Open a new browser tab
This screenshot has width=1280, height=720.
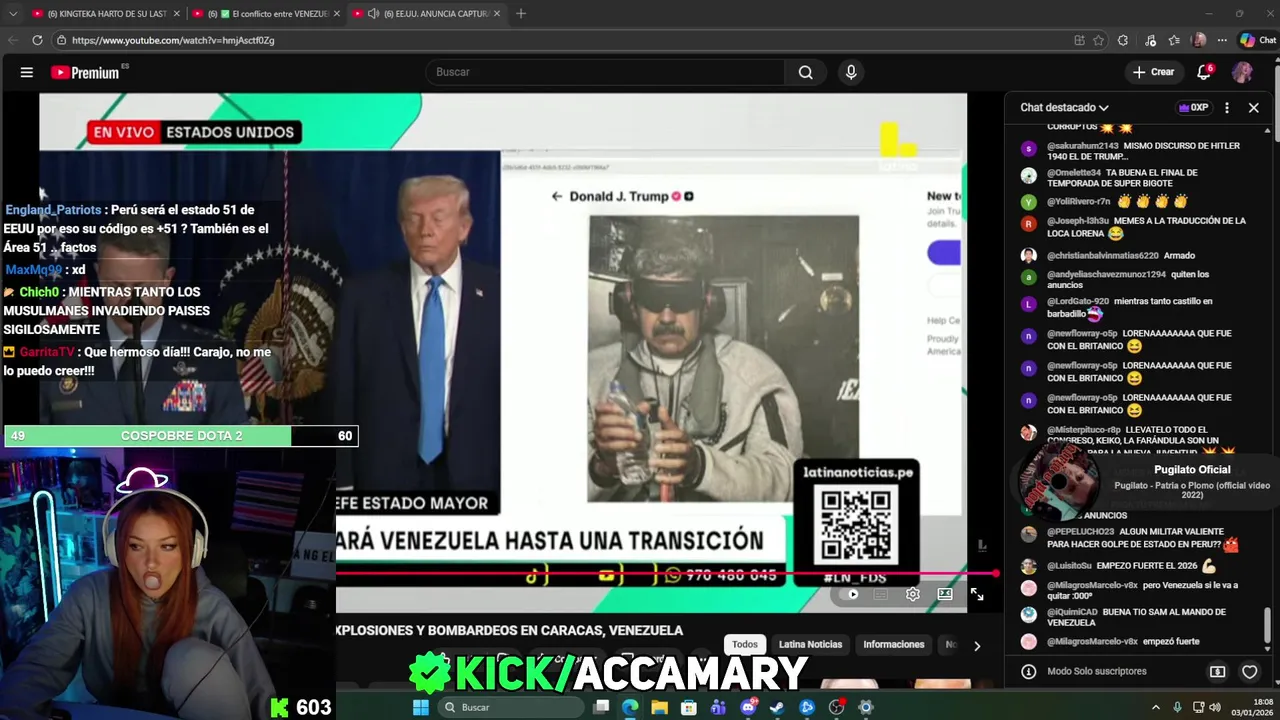tap(521, 14)
